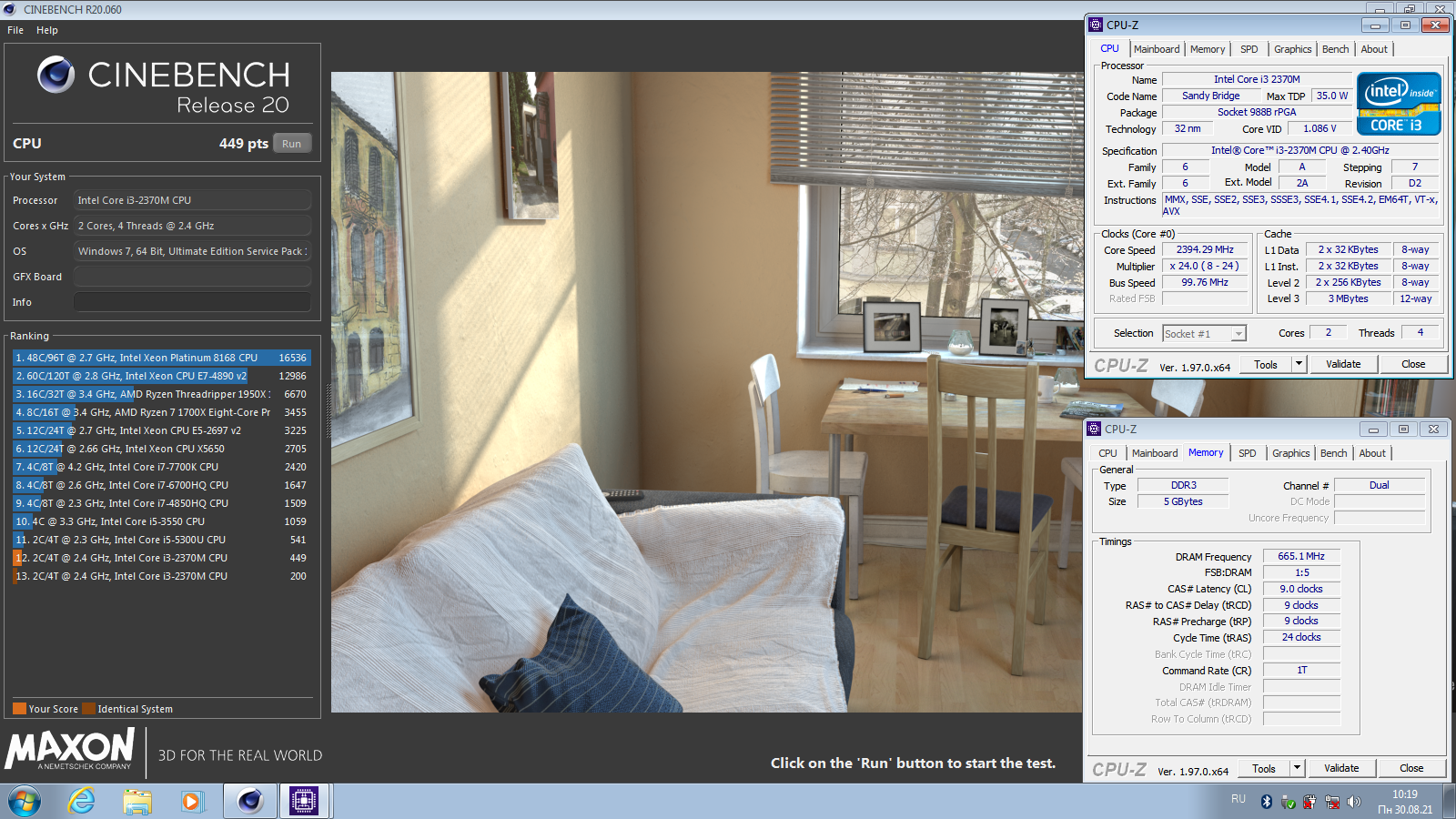The width and height of the screenshot is (1456, 819).
Task: Switch to Mainboard tab in upper CPU-Z
Action: (1157, 49)
